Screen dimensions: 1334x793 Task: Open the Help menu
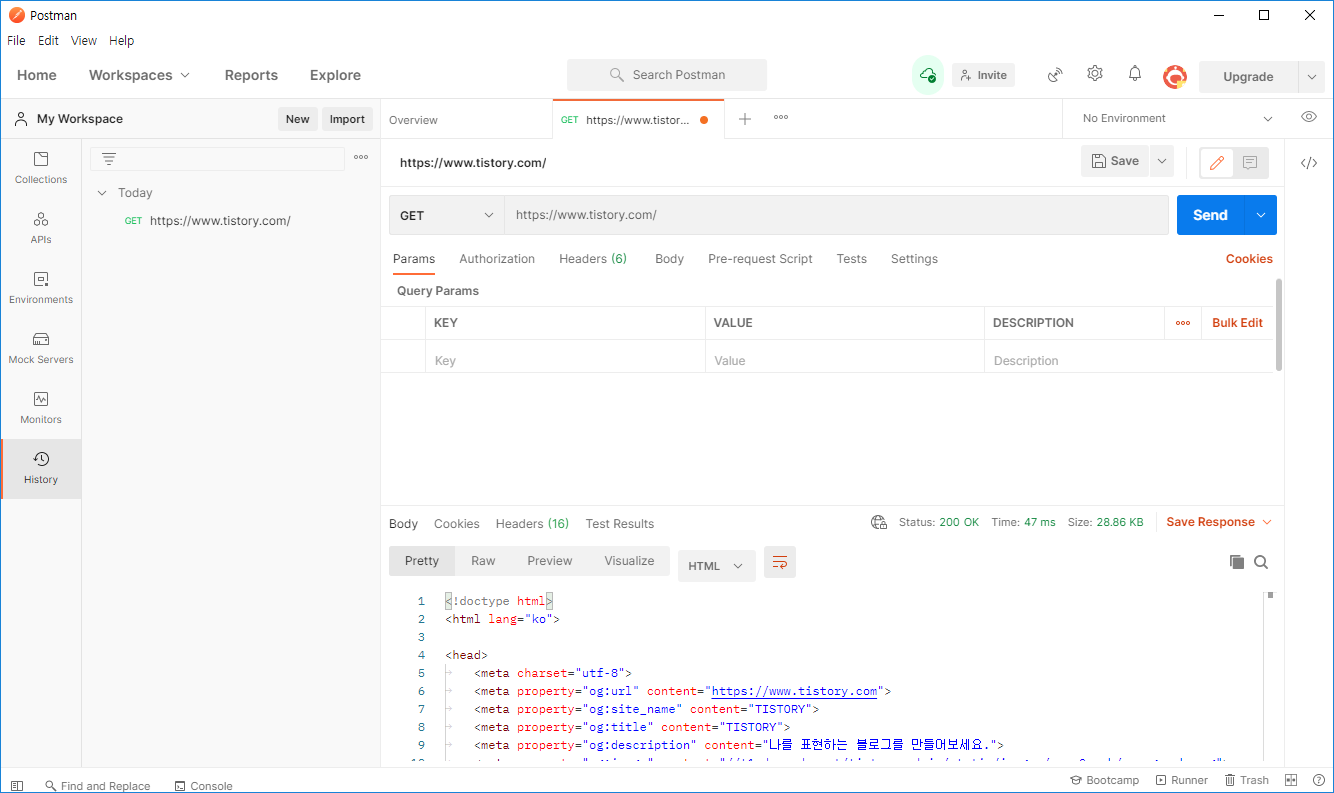[x=121, y=41]
